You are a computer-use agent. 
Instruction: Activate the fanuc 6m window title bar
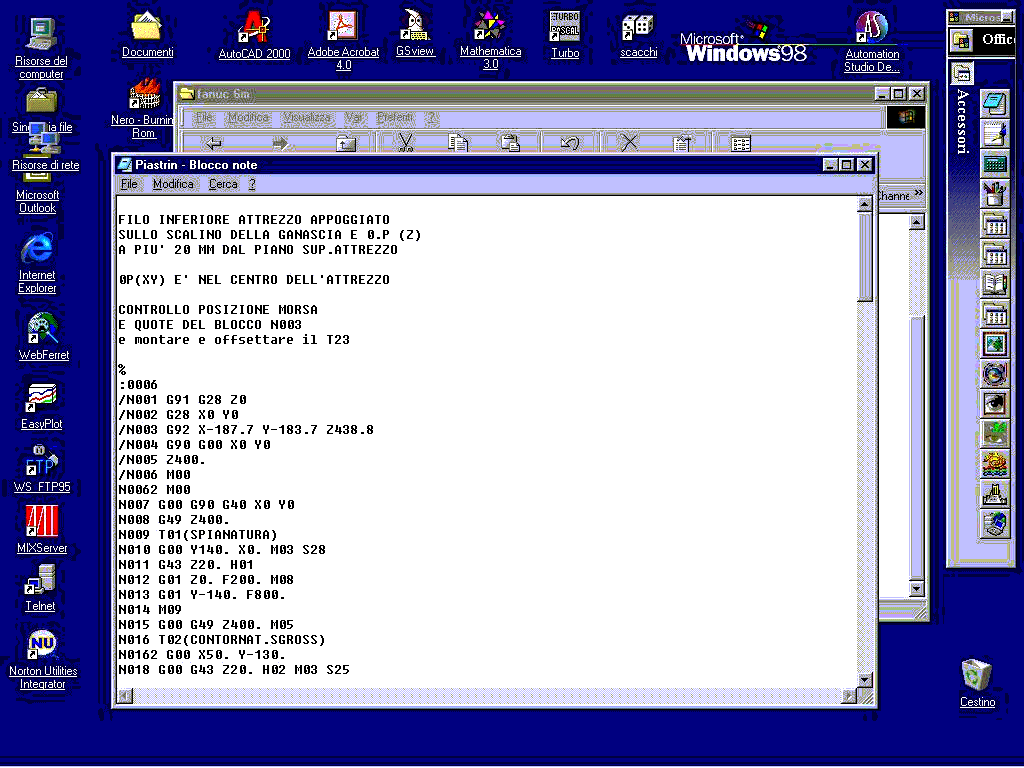click(x=522, y=94)
